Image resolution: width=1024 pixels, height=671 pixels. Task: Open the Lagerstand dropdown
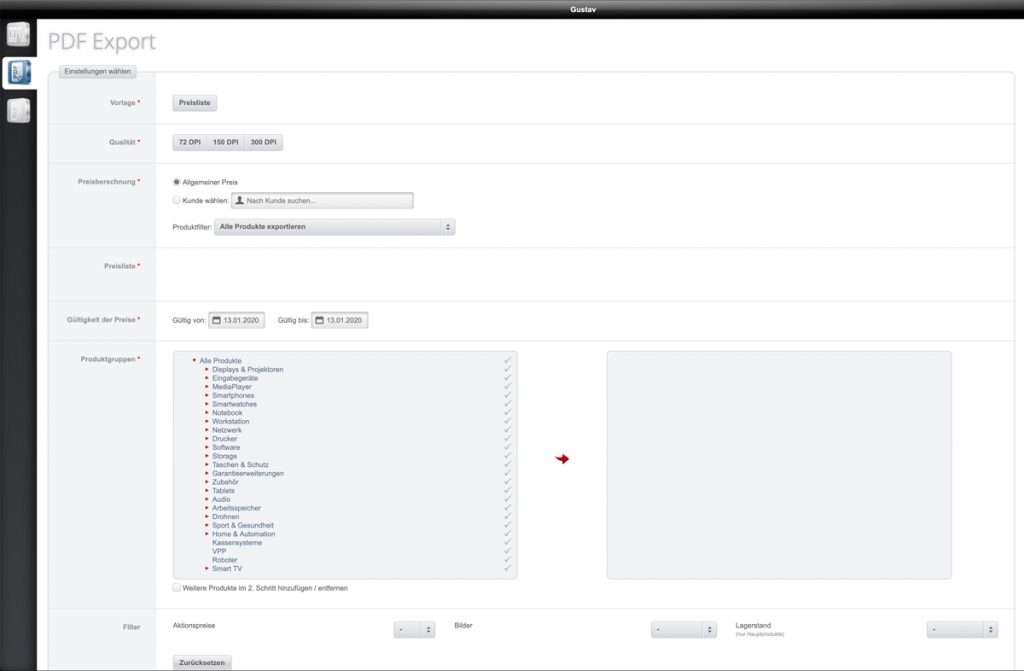tap(961, 629)
